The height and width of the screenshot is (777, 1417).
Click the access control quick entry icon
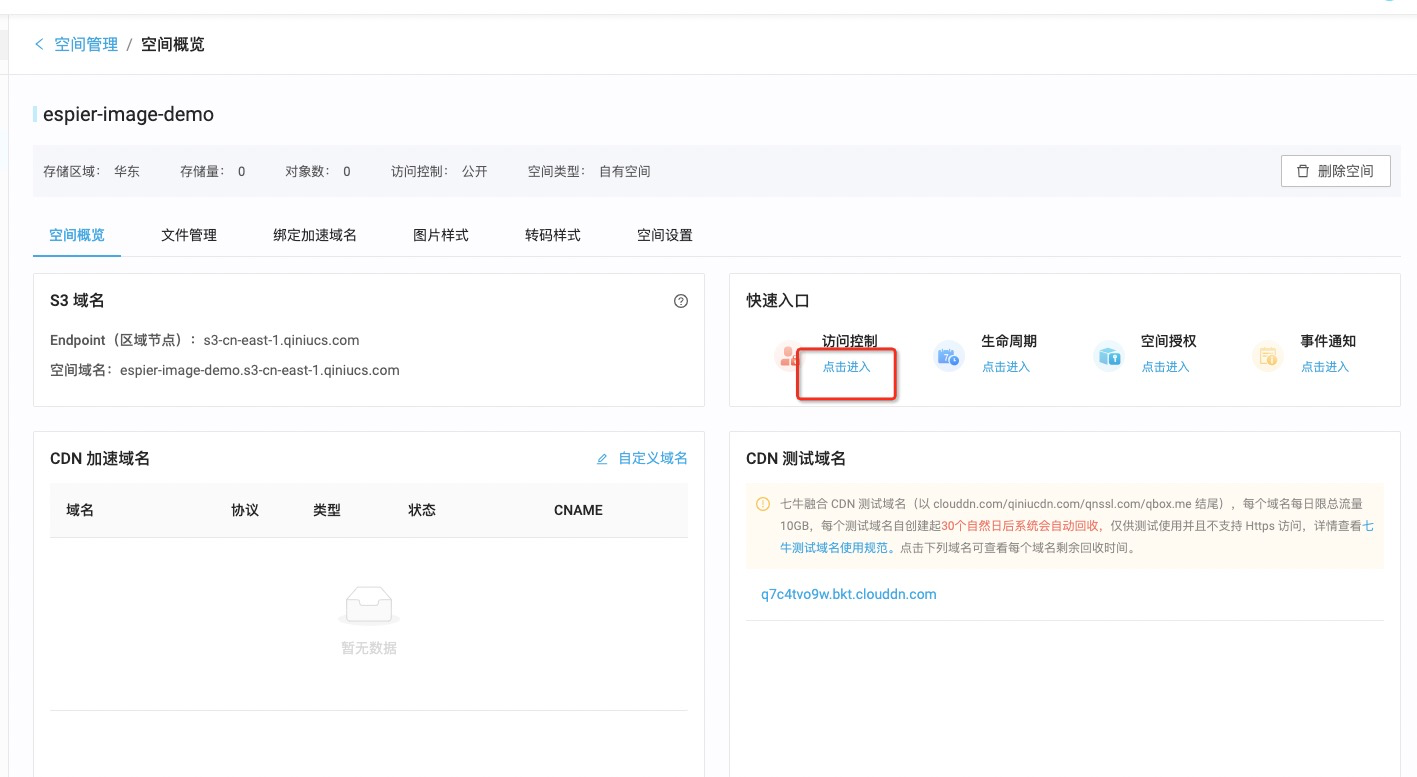point(789,356)
